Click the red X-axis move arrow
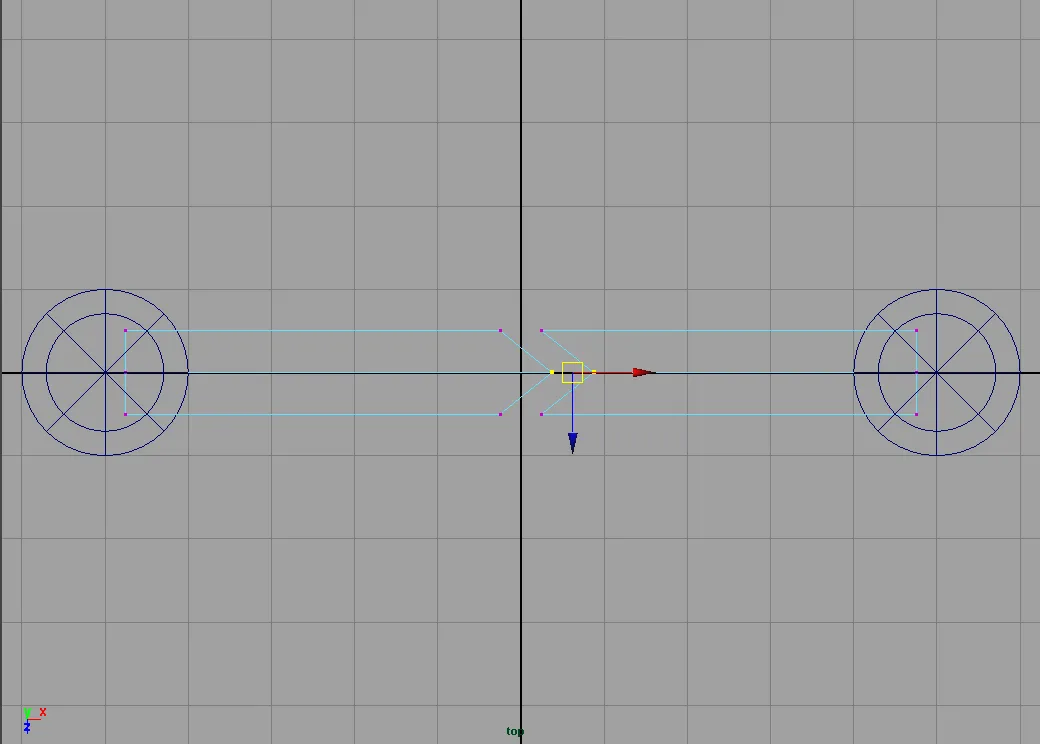The height and width of the screenshot is (744, 1040). 644,372
